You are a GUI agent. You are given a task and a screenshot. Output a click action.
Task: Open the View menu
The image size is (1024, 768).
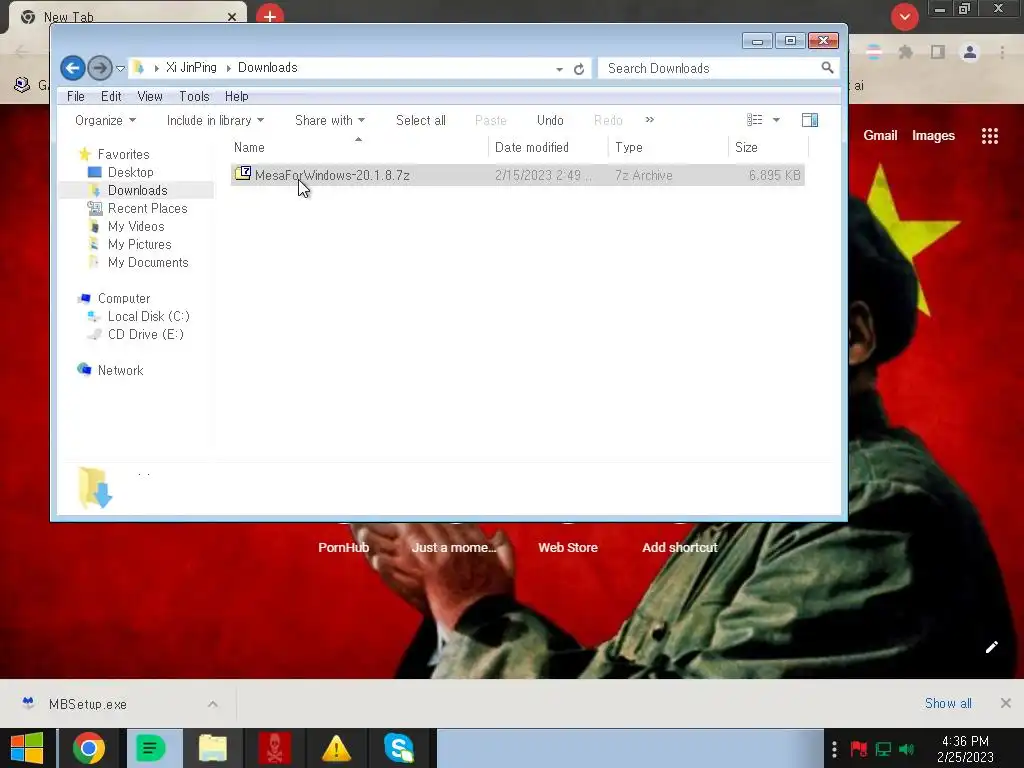click(150, 96)
